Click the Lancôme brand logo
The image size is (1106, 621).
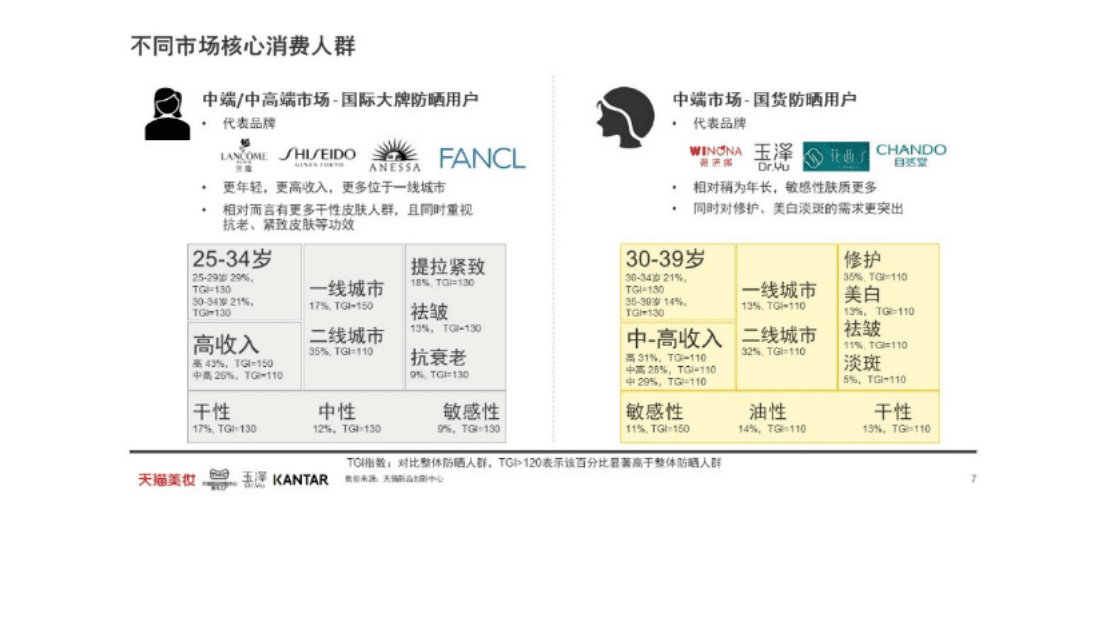243,157
